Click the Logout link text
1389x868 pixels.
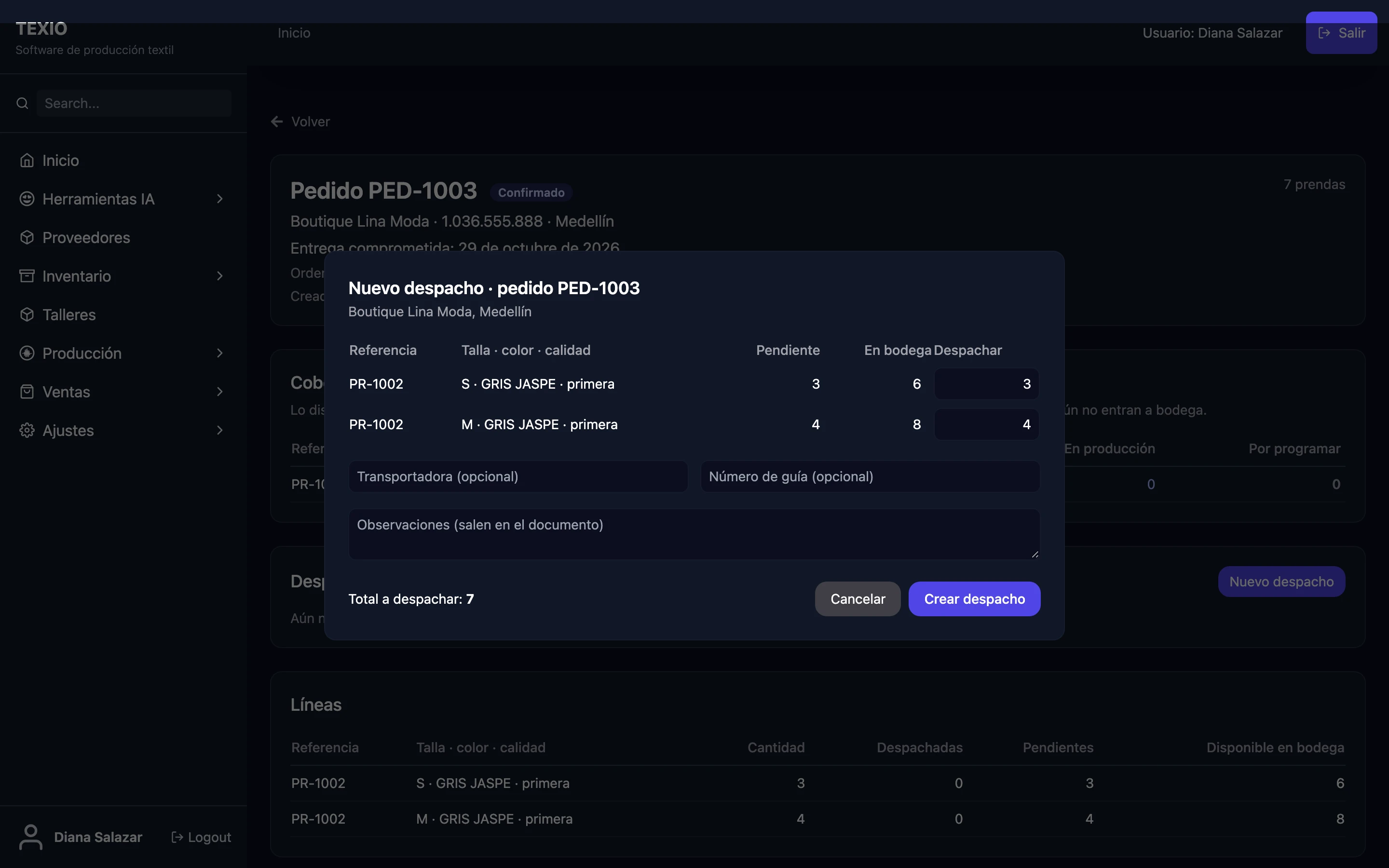(209, 837)
